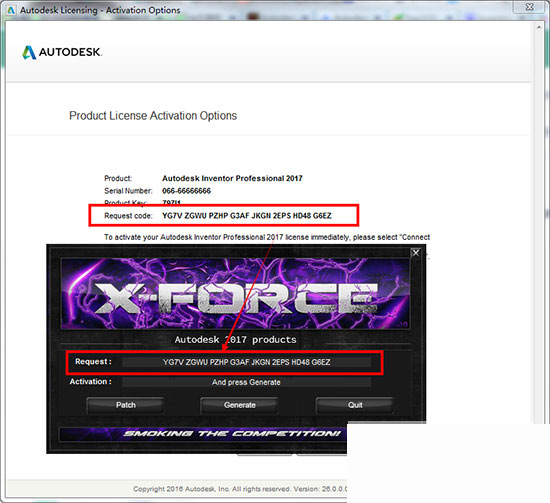Click the 'Autodesk Licensing - Activation Options' window title

pos(100,10)
